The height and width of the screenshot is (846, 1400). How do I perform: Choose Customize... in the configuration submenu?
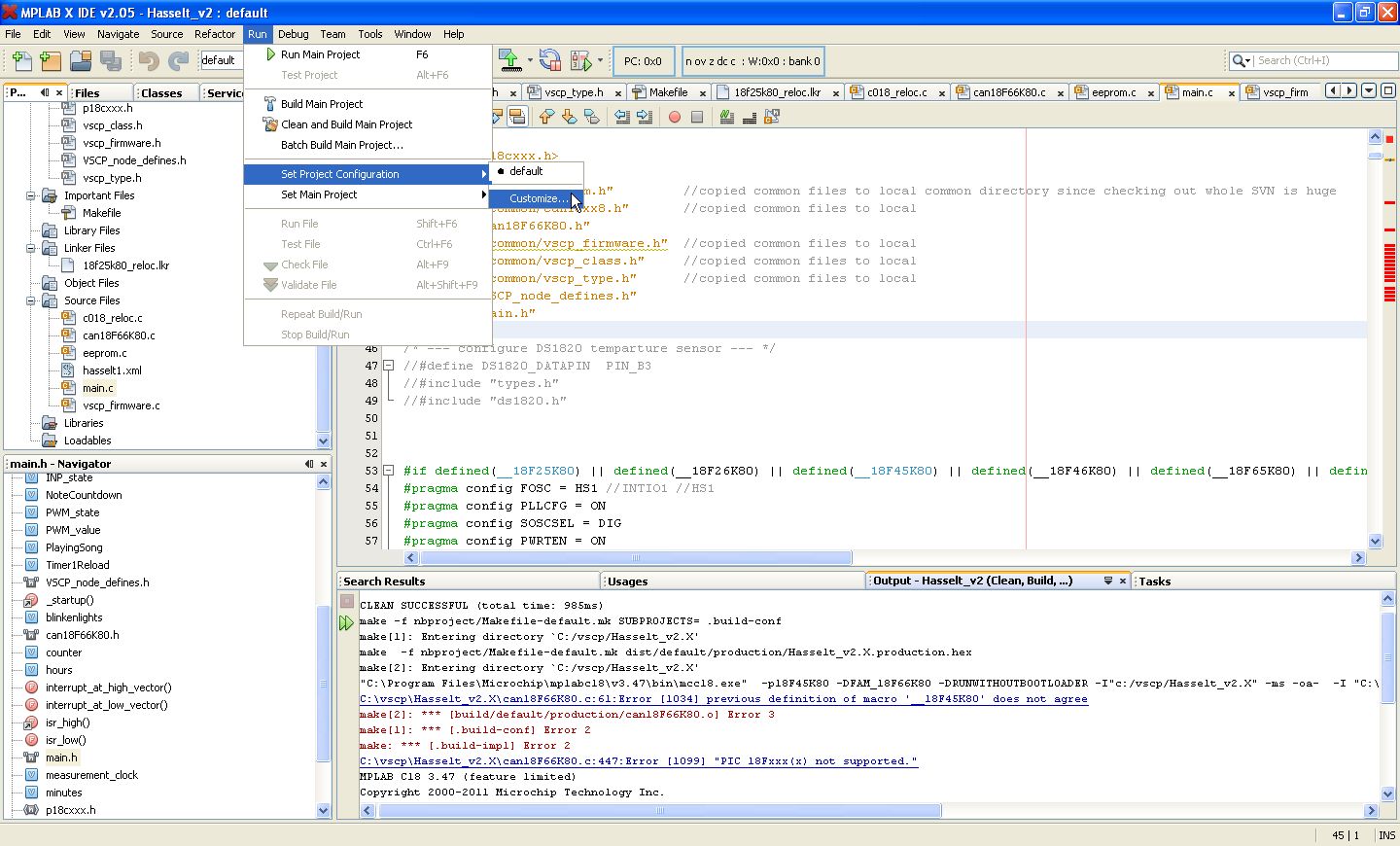(x=539, y=198)
